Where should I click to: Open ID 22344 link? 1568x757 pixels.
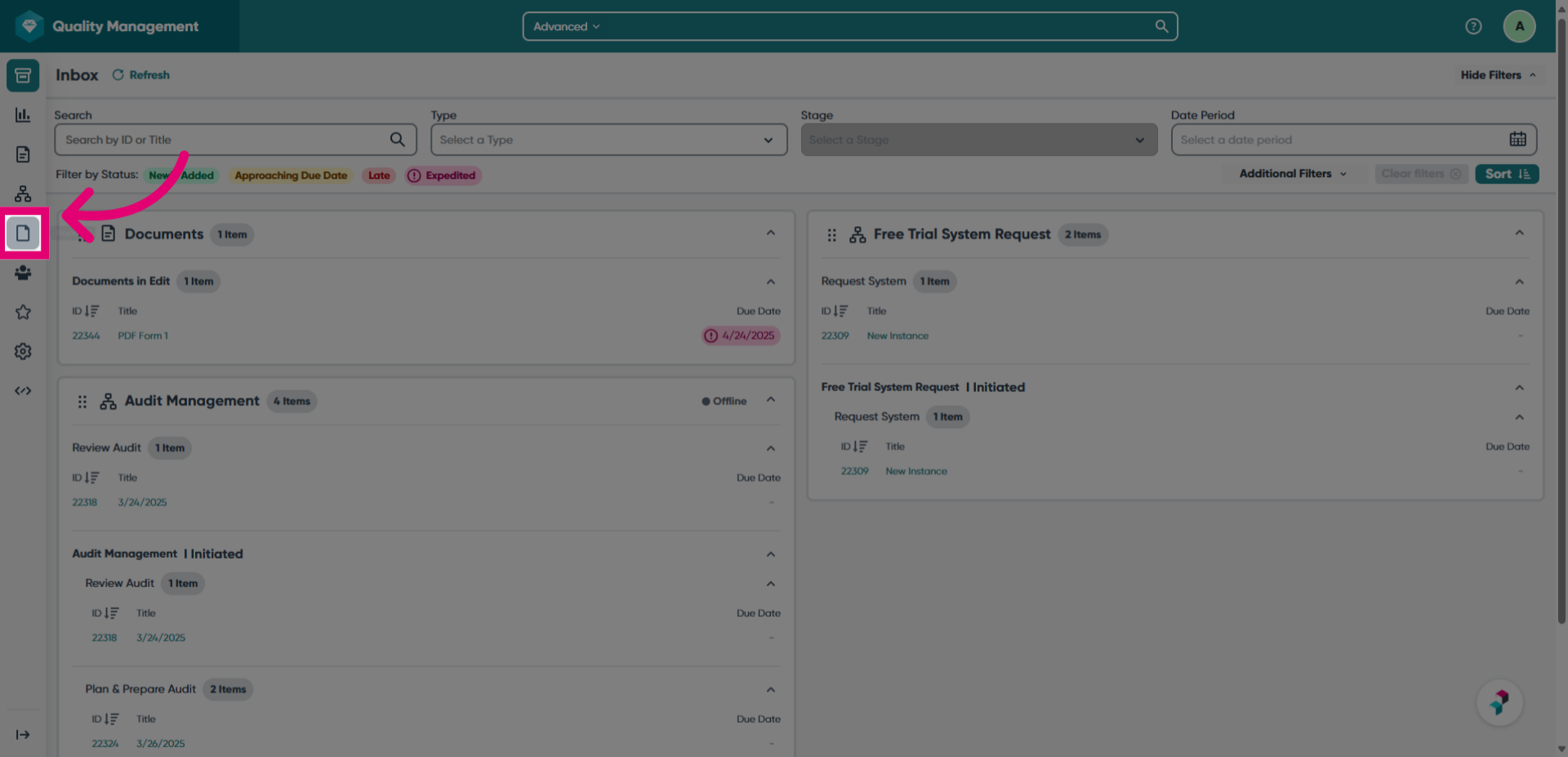[x=86, y=336]
